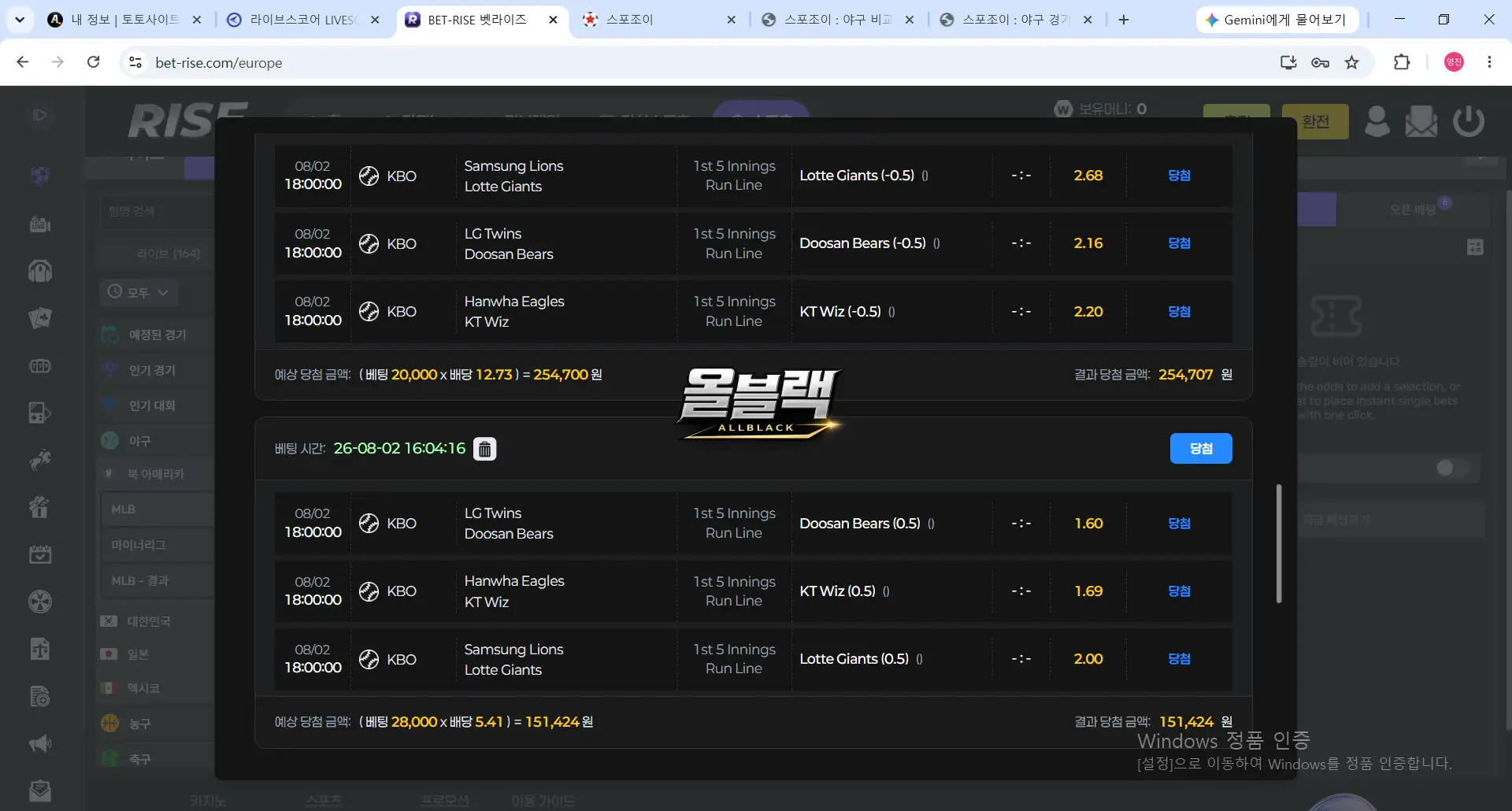Image resolution: width=1512 pixels, height=811 pixels.
Task: Open the horse racing icon in the sidebar
Action: click(x=40, y=460)
